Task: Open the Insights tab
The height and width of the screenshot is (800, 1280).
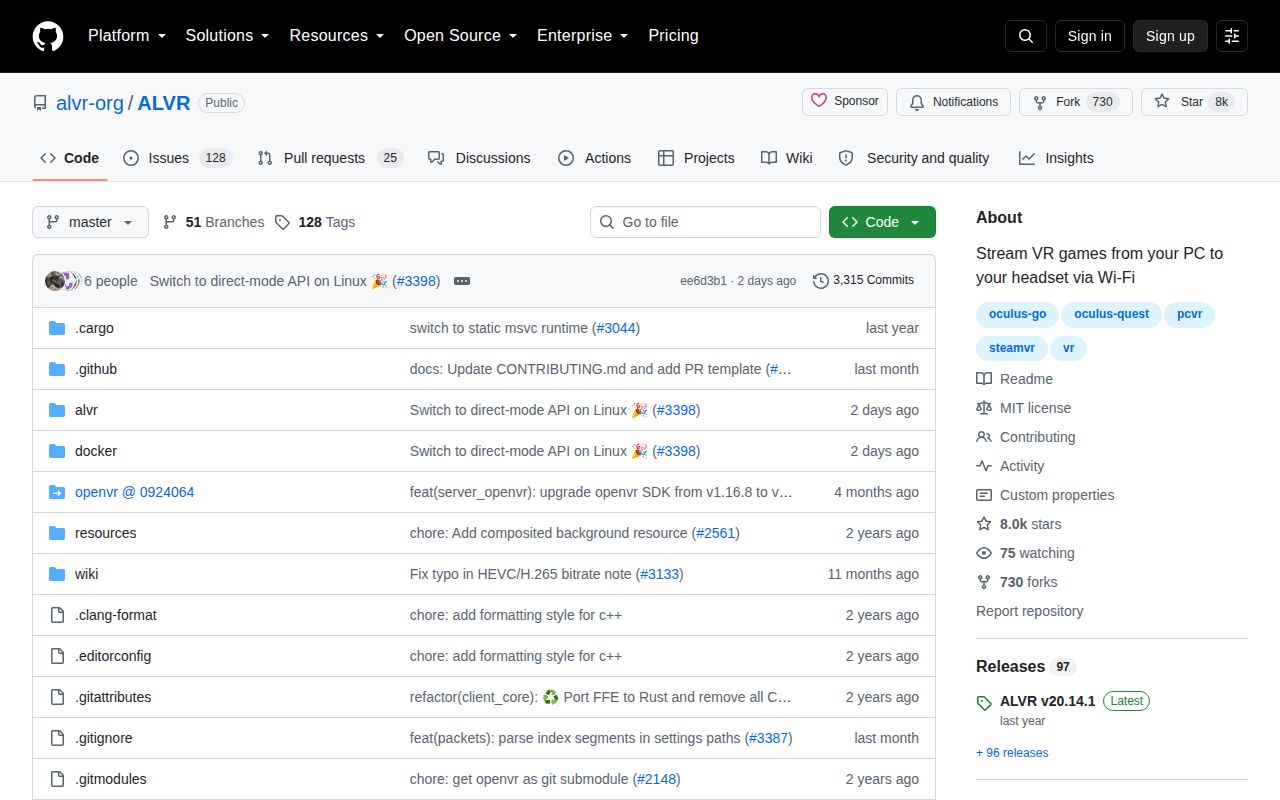Action: (x=1056, y=158)
